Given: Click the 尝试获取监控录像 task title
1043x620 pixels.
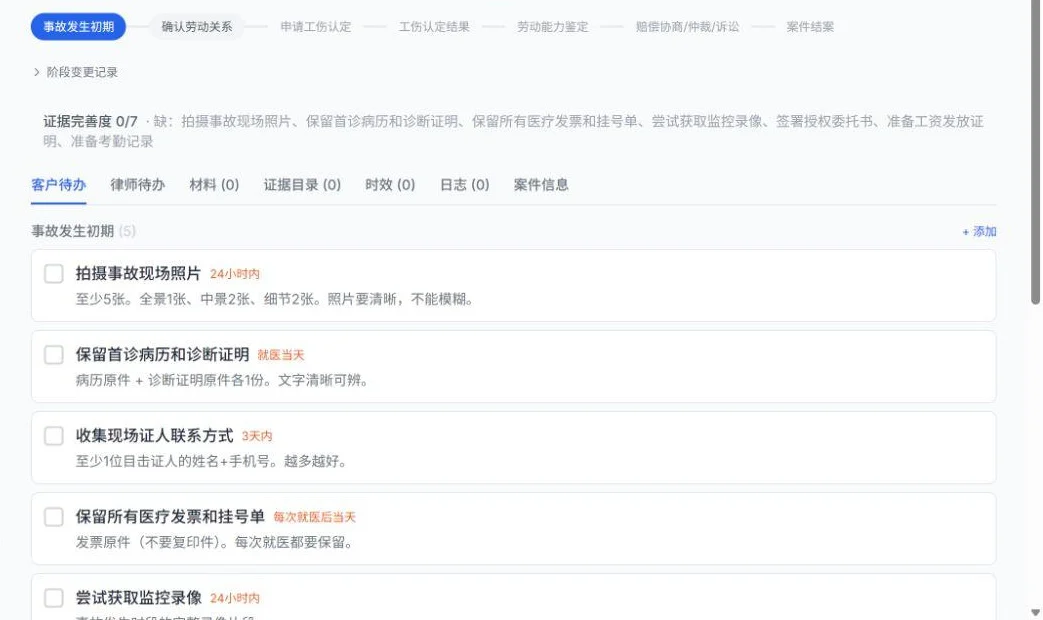Looking at the screenshot, I should (x=138, y=597).
